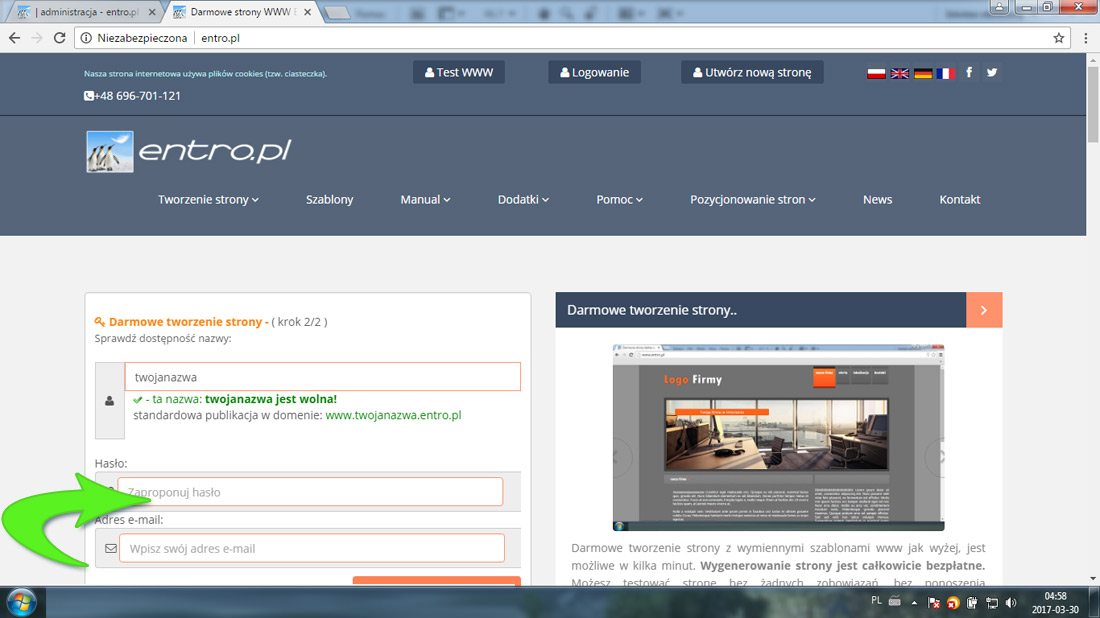Open the www.twojanazwa.entro.pl link
This screenshot has width=1100, height=618.
point(394,415)
